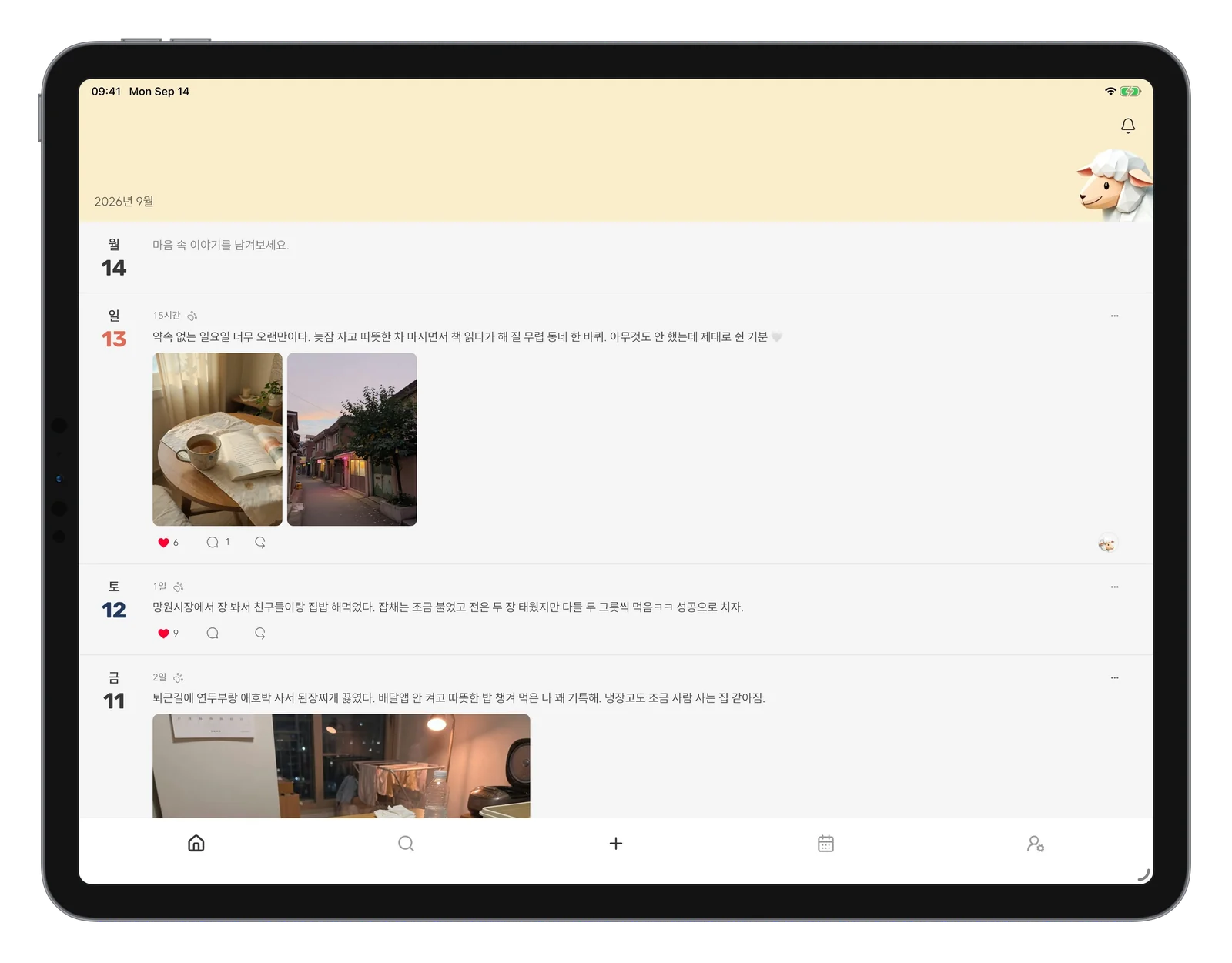The image size is (1232, 963).
Task: Select date 14 월
Action: (114, 258)
